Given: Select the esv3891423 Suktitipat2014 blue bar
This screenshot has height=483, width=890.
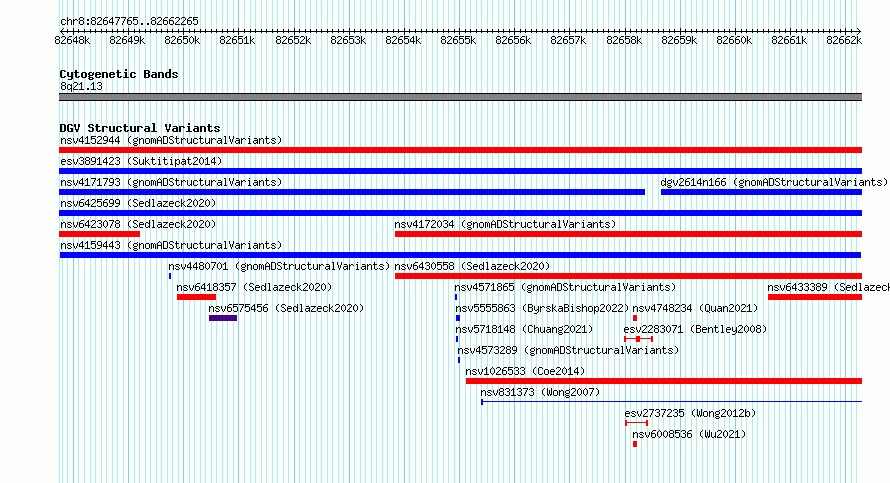Looking at the screenshot, I should [460, 171].
